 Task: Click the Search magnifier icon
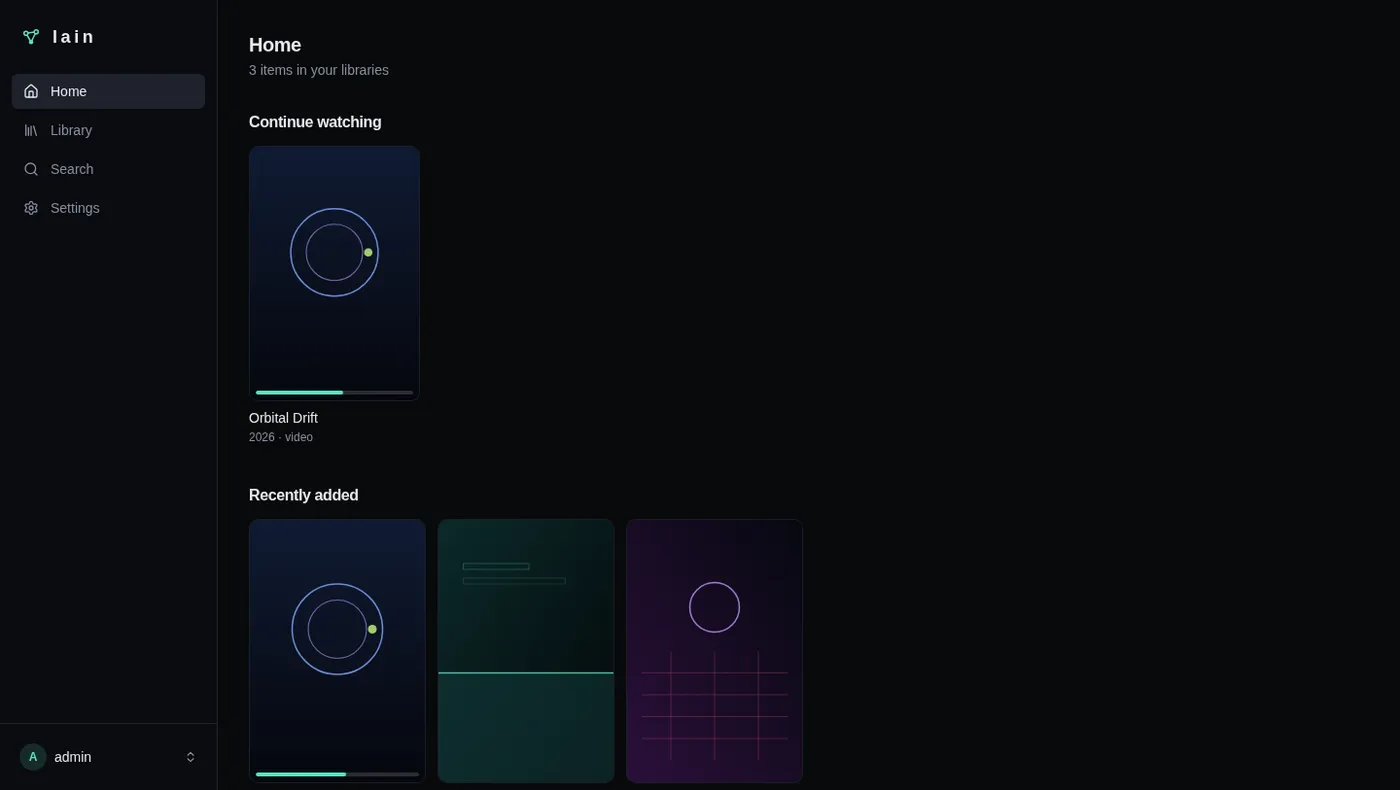[31, 169]
